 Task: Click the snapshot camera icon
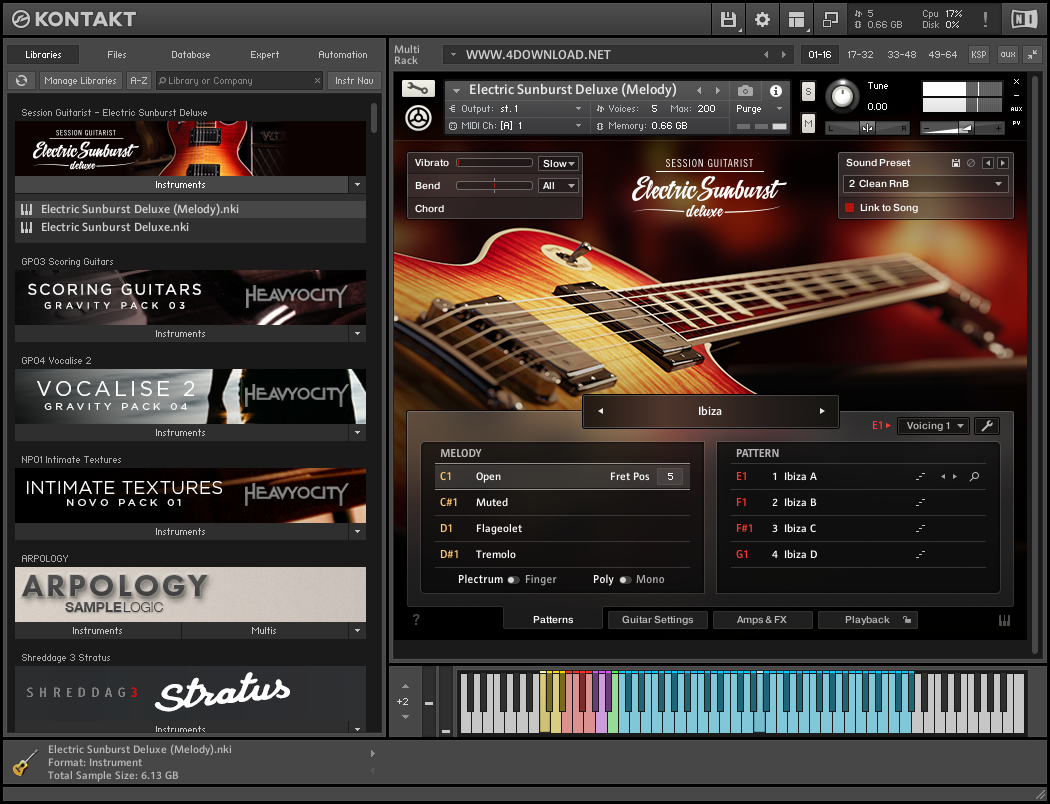point(745,90)
